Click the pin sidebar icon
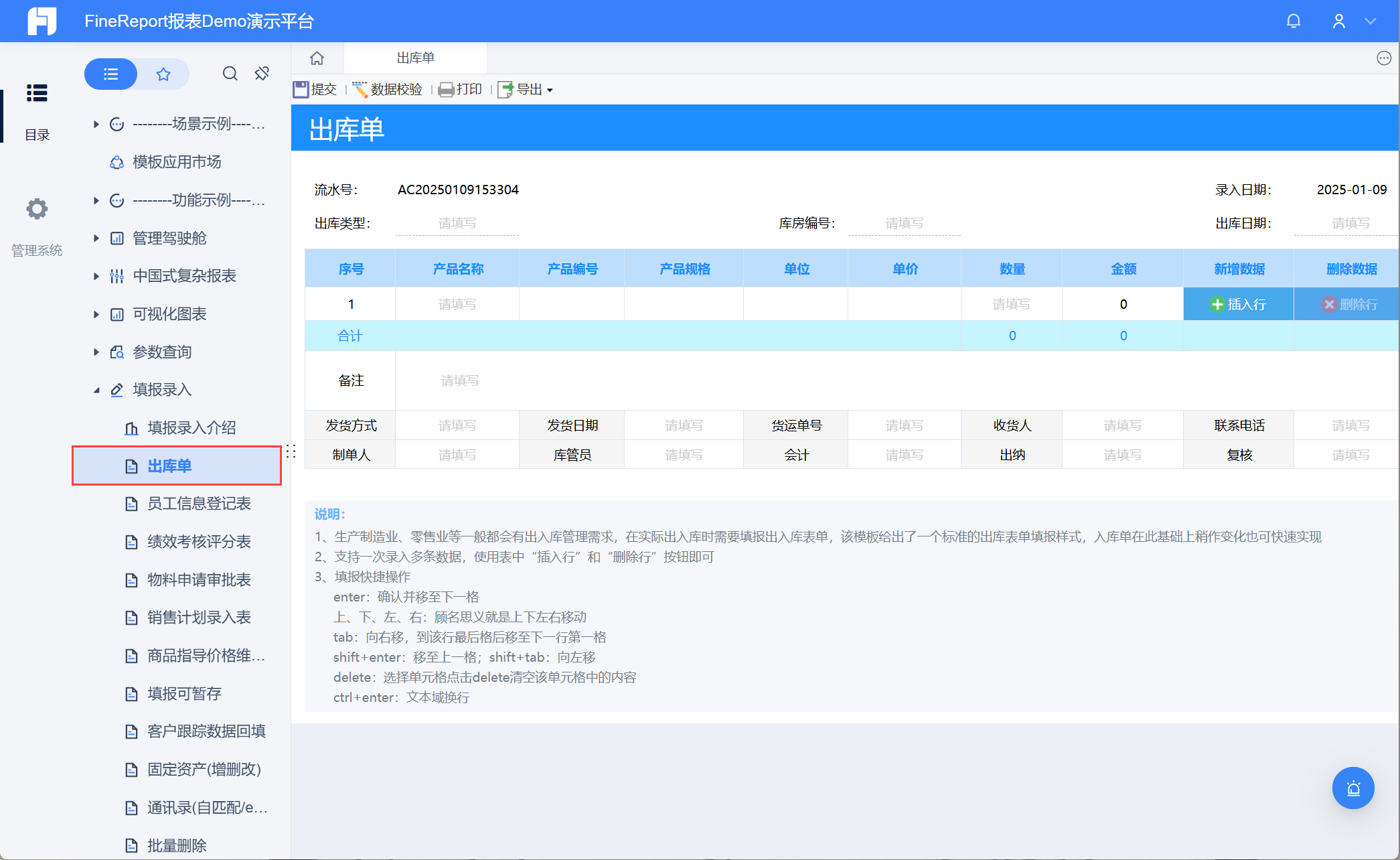Screen dimensions: 1400x860 262,74
